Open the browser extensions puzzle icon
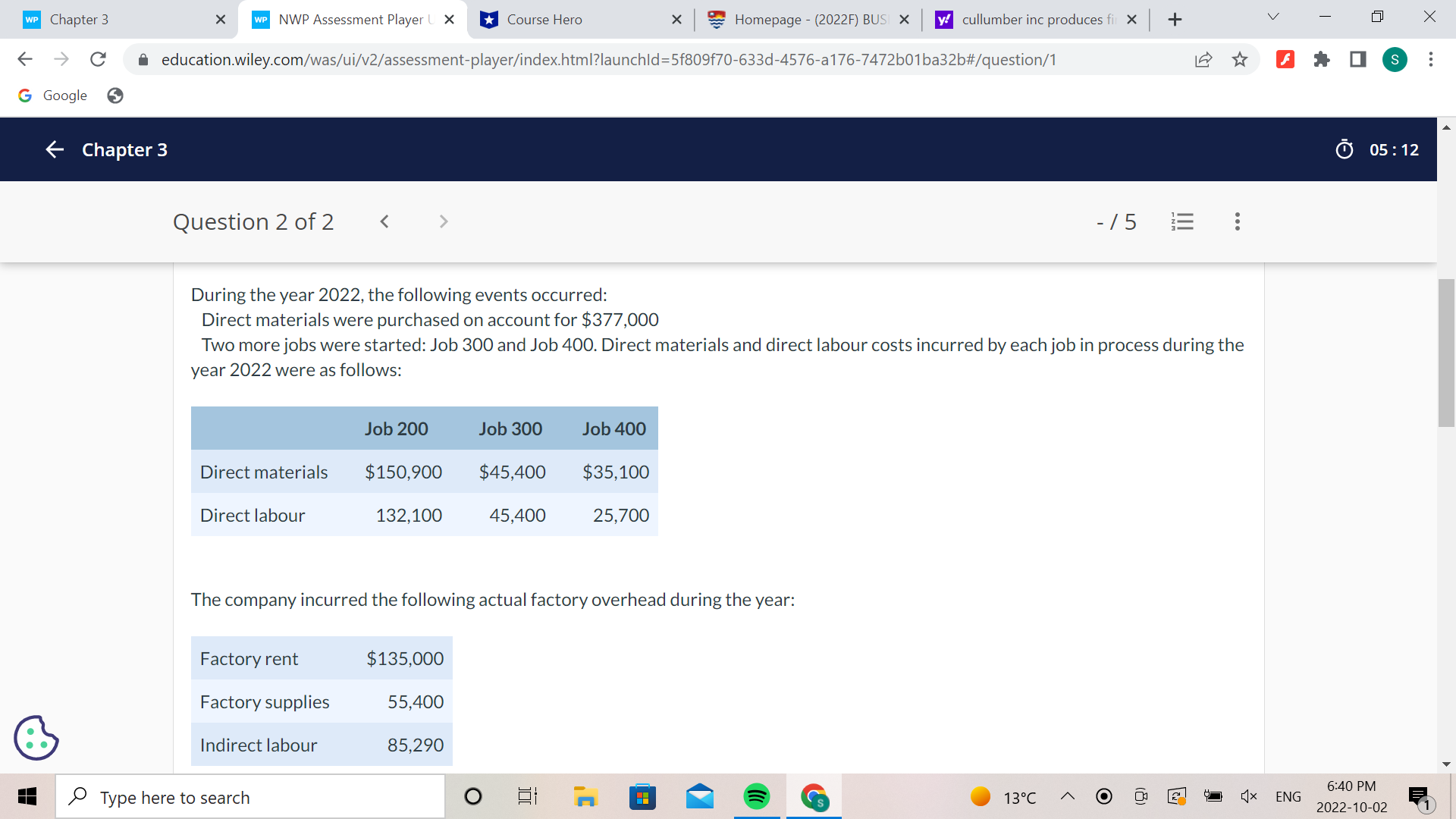The height and width of the screenshot is (819, 1456). (x=1322, y=59)
